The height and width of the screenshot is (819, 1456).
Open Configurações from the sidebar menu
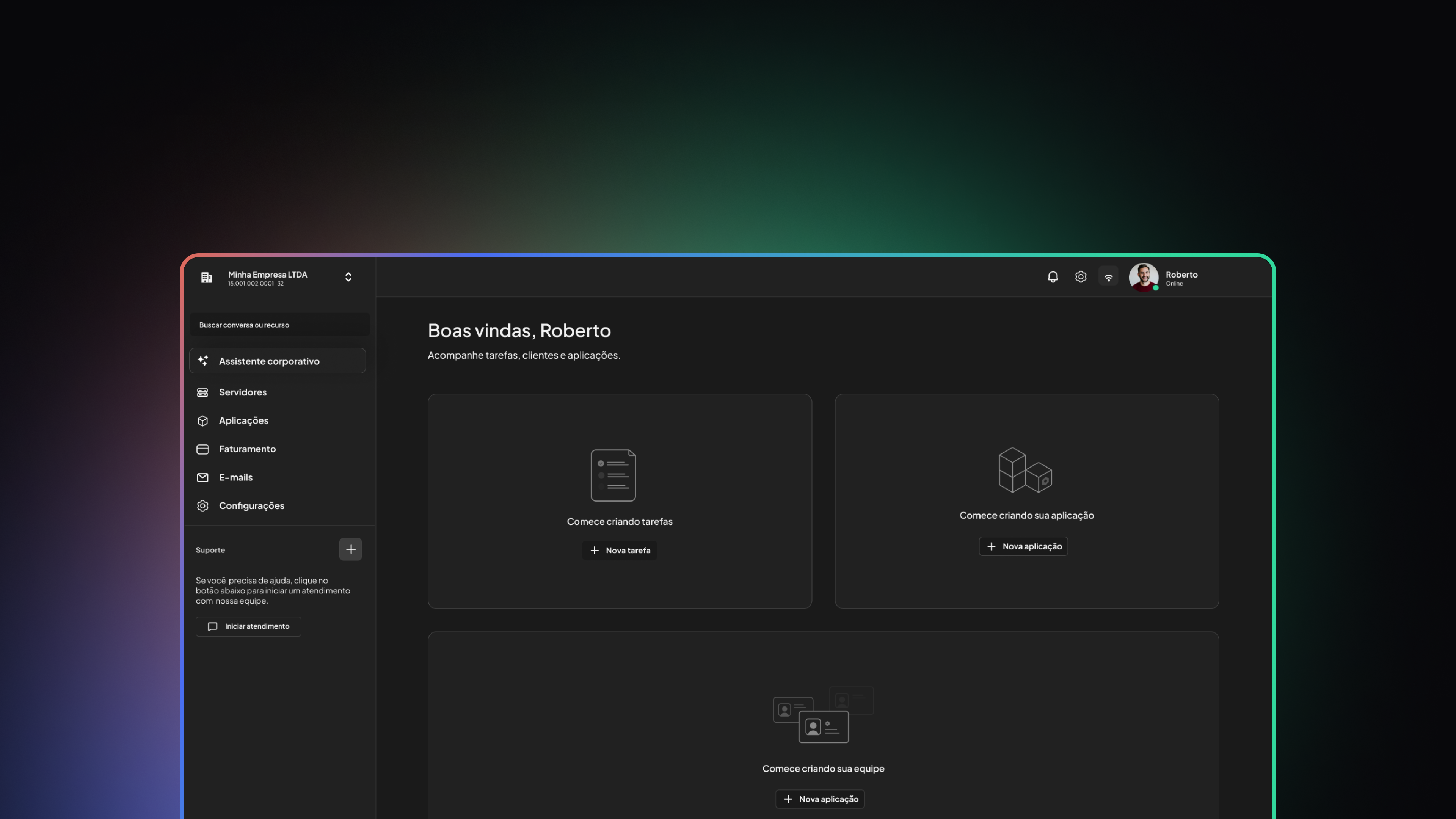point(251,506)
